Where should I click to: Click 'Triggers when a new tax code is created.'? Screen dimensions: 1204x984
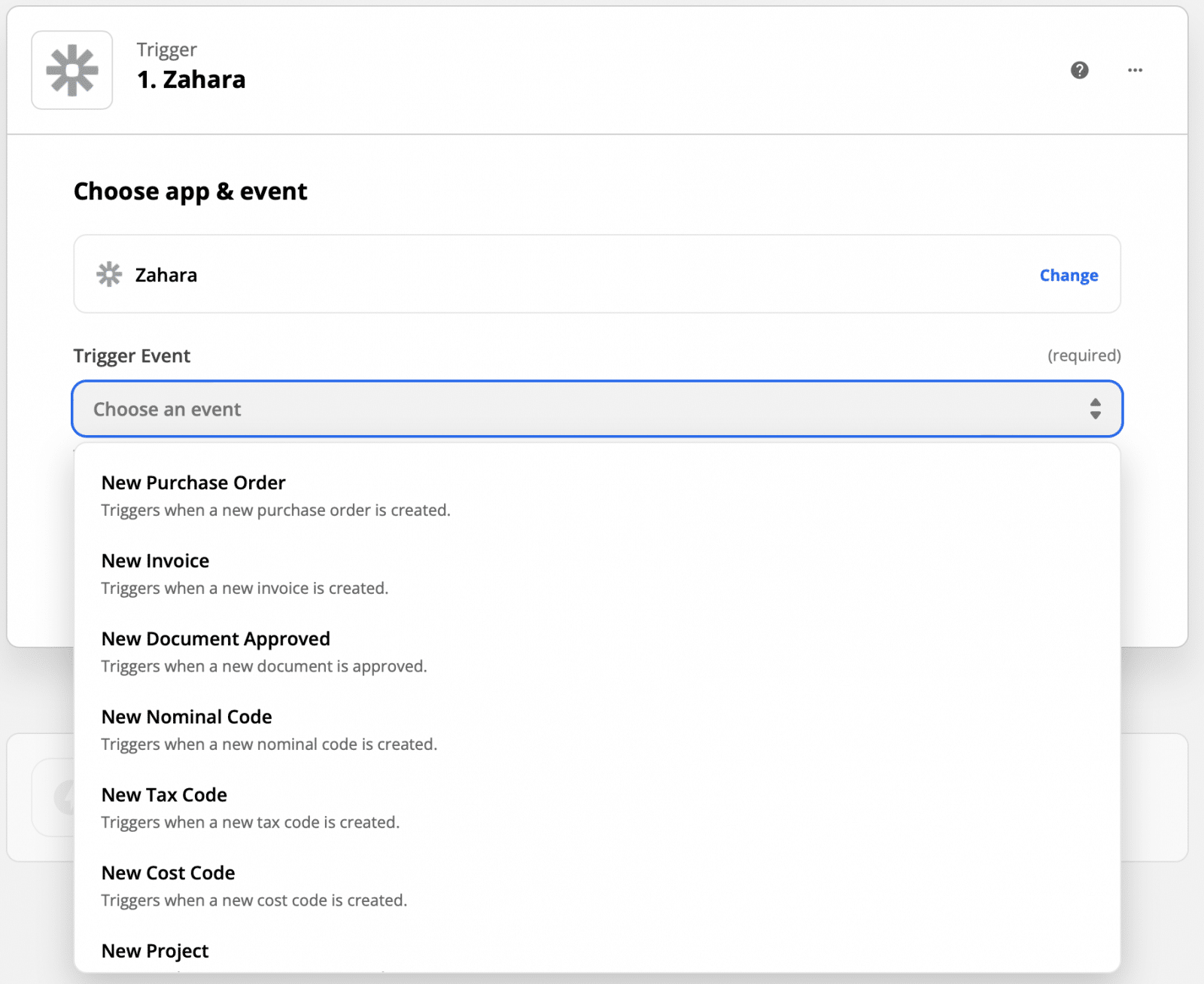click(x=250, y=822)
